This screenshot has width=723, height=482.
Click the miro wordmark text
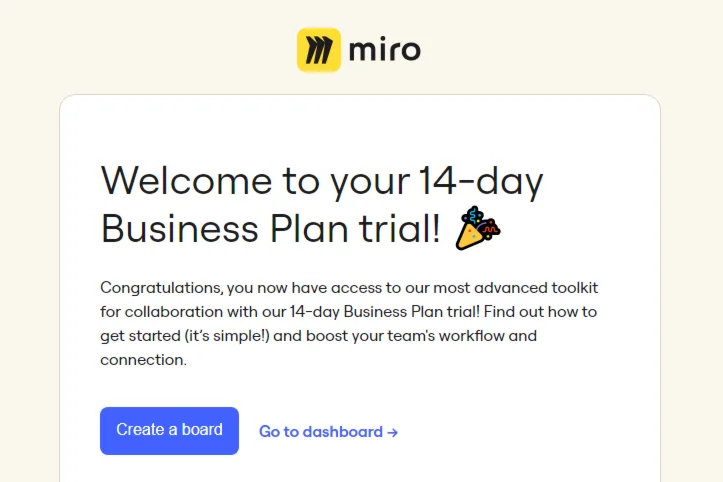(384, 49)
